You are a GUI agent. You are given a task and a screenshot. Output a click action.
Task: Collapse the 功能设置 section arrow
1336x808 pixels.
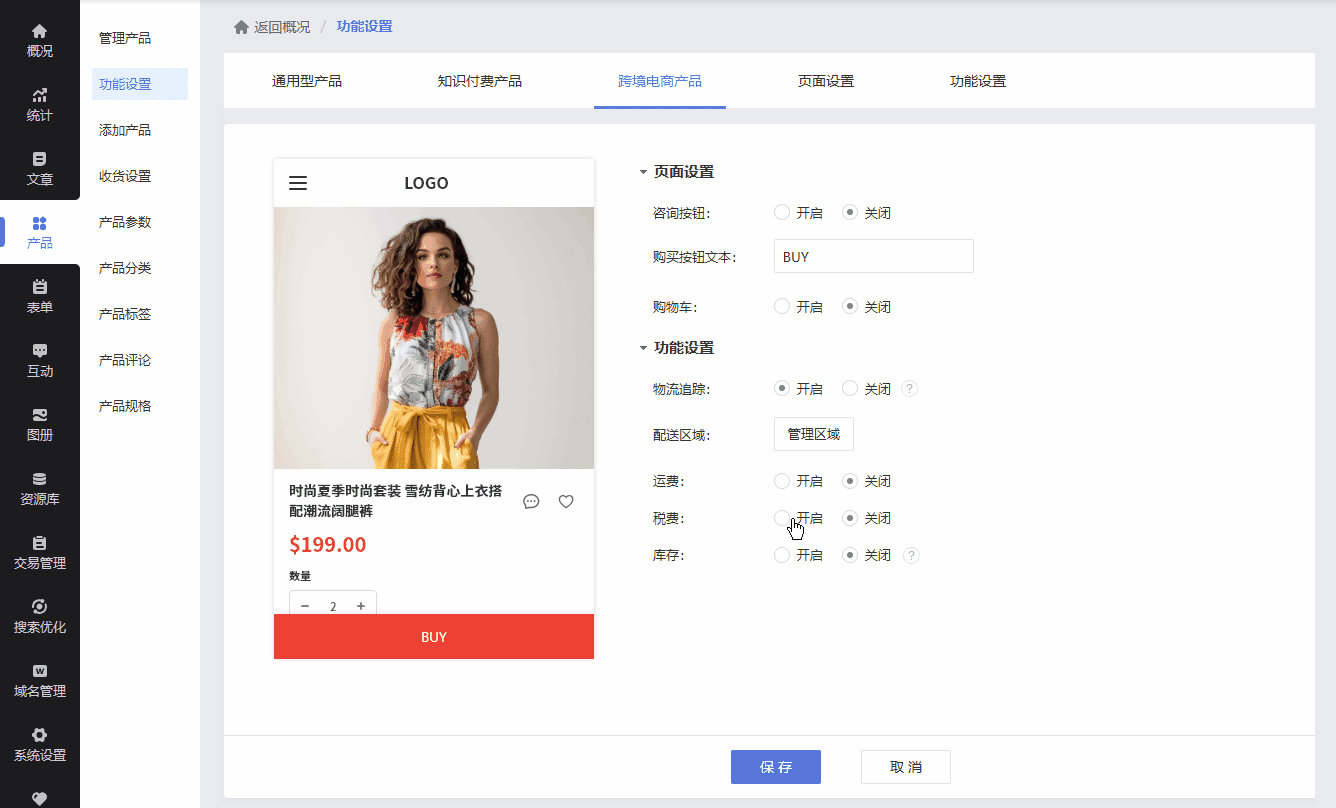[x=643, y=349]
